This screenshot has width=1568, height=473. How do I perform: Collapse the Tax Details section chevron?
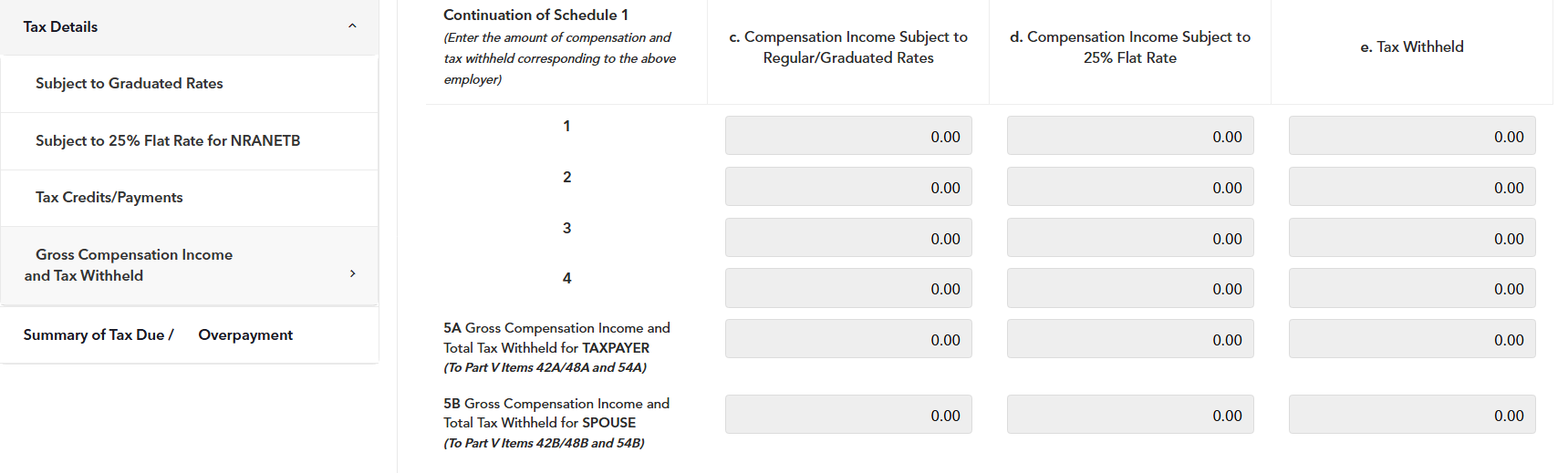(352, 26)
